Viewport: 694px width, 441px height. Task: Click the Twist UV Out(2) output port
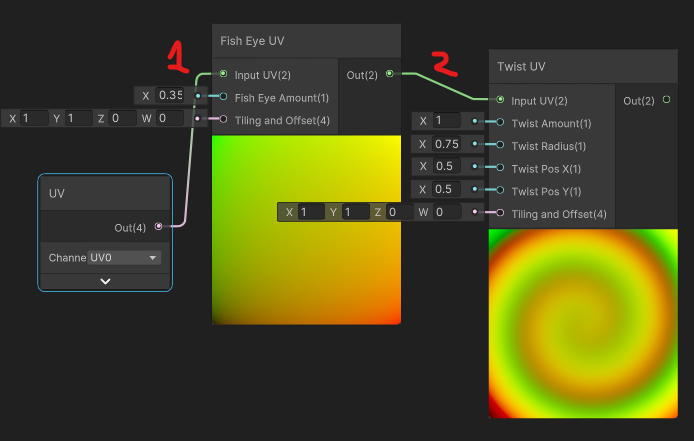(666, 100)
